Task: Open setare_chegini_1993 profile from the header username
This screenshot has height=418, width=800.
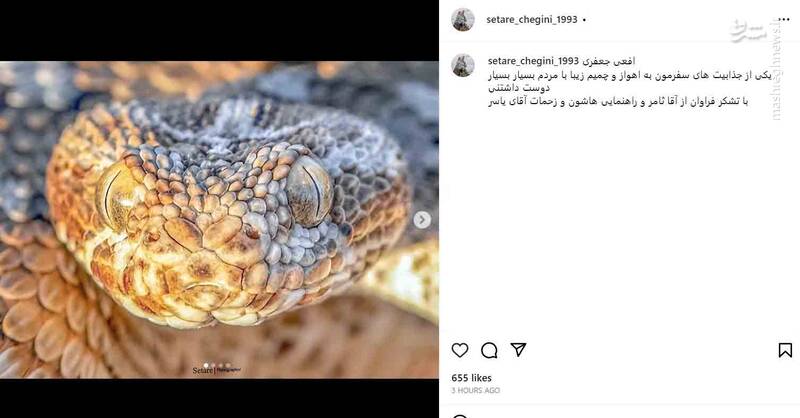Action: pyautogui.click(x=532, y=20)
